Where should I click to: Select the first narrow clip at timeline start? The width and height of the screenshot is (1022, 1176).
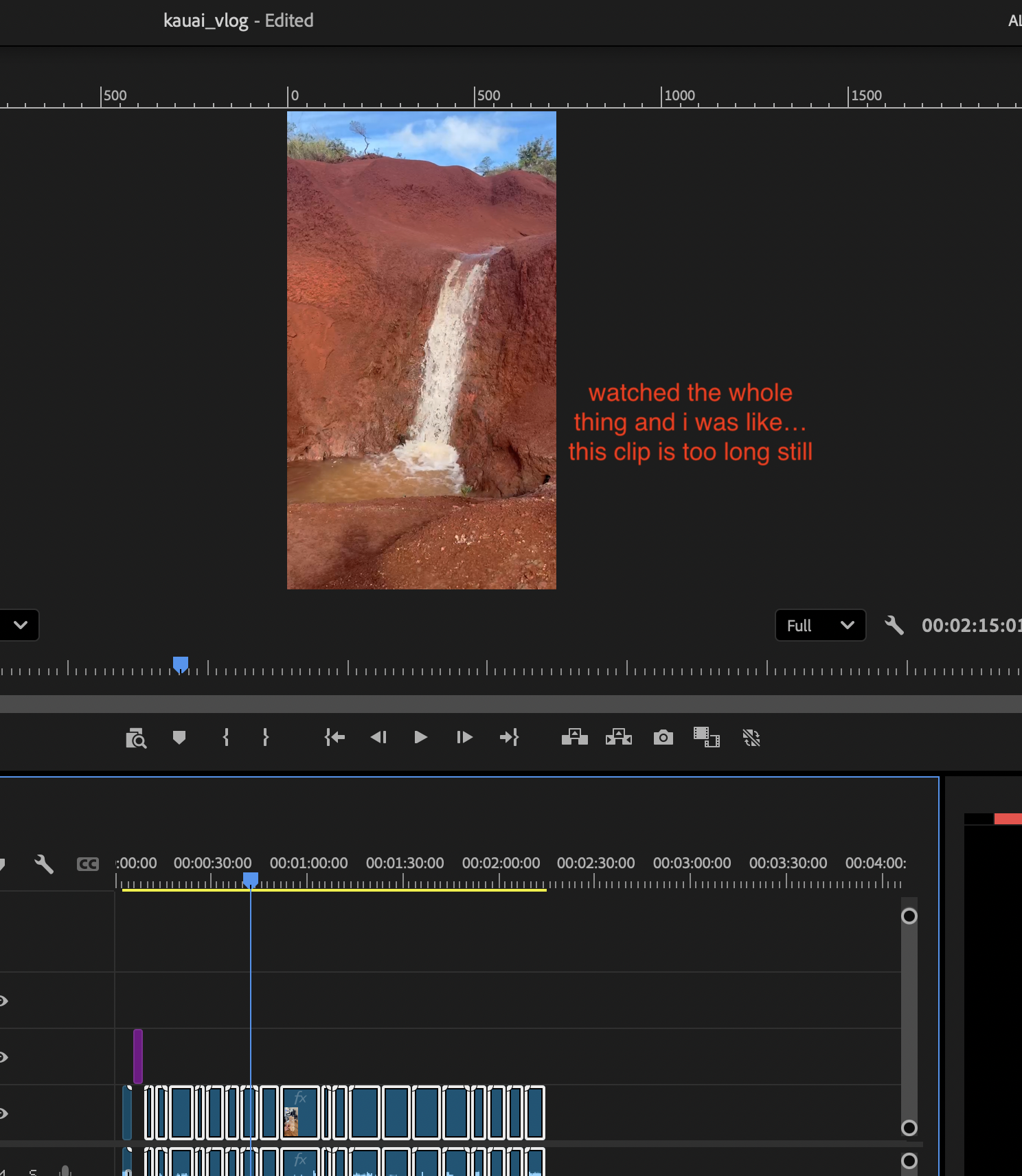click(127, 1113)
